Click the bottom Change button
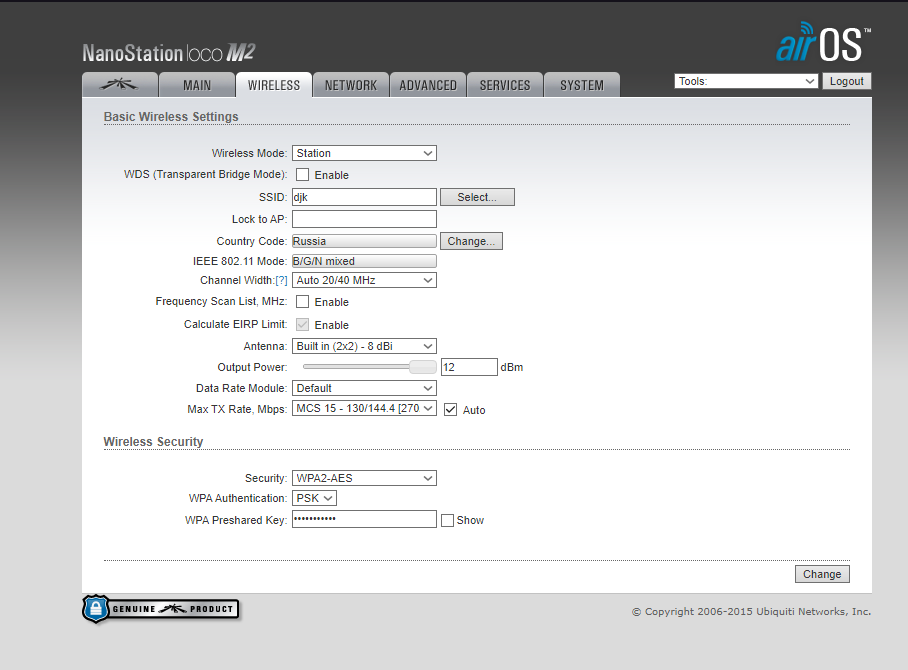 click(822, 574)
